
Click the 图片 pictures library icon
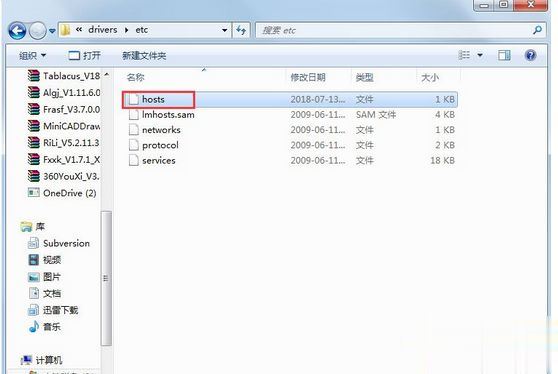tap(33, 276)
